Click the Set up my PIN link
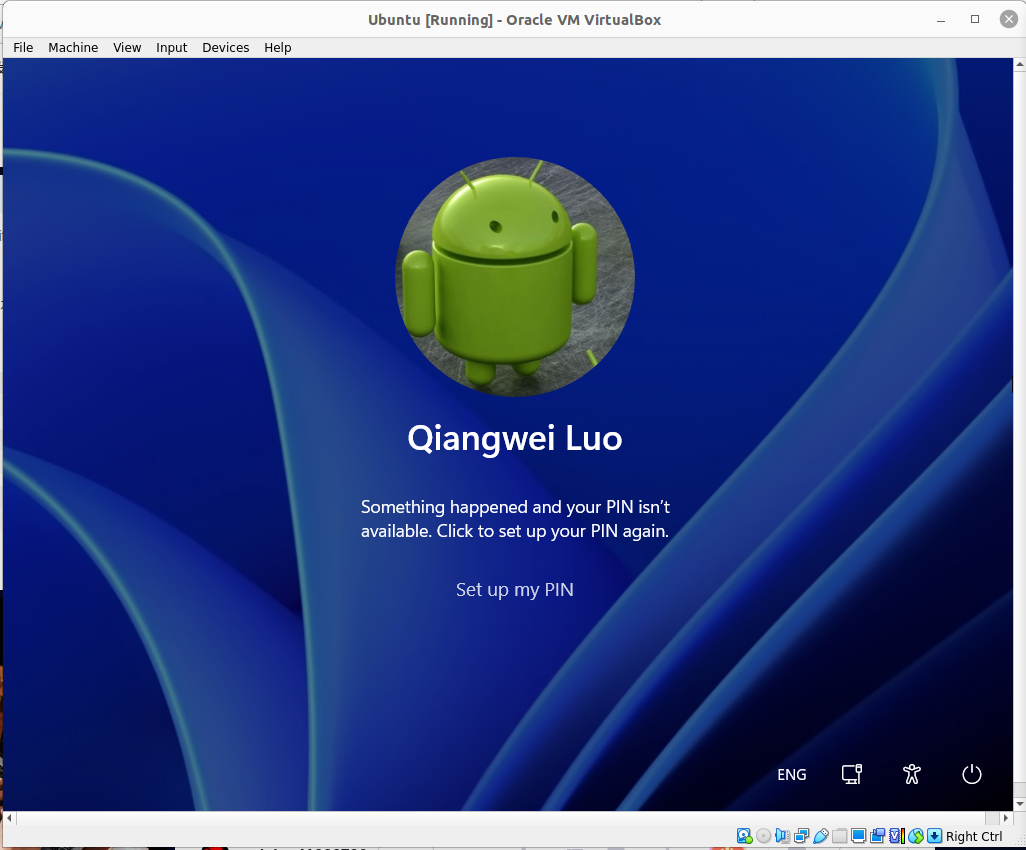This screenshot has width=1026, height=850. (x=514, y=590)
